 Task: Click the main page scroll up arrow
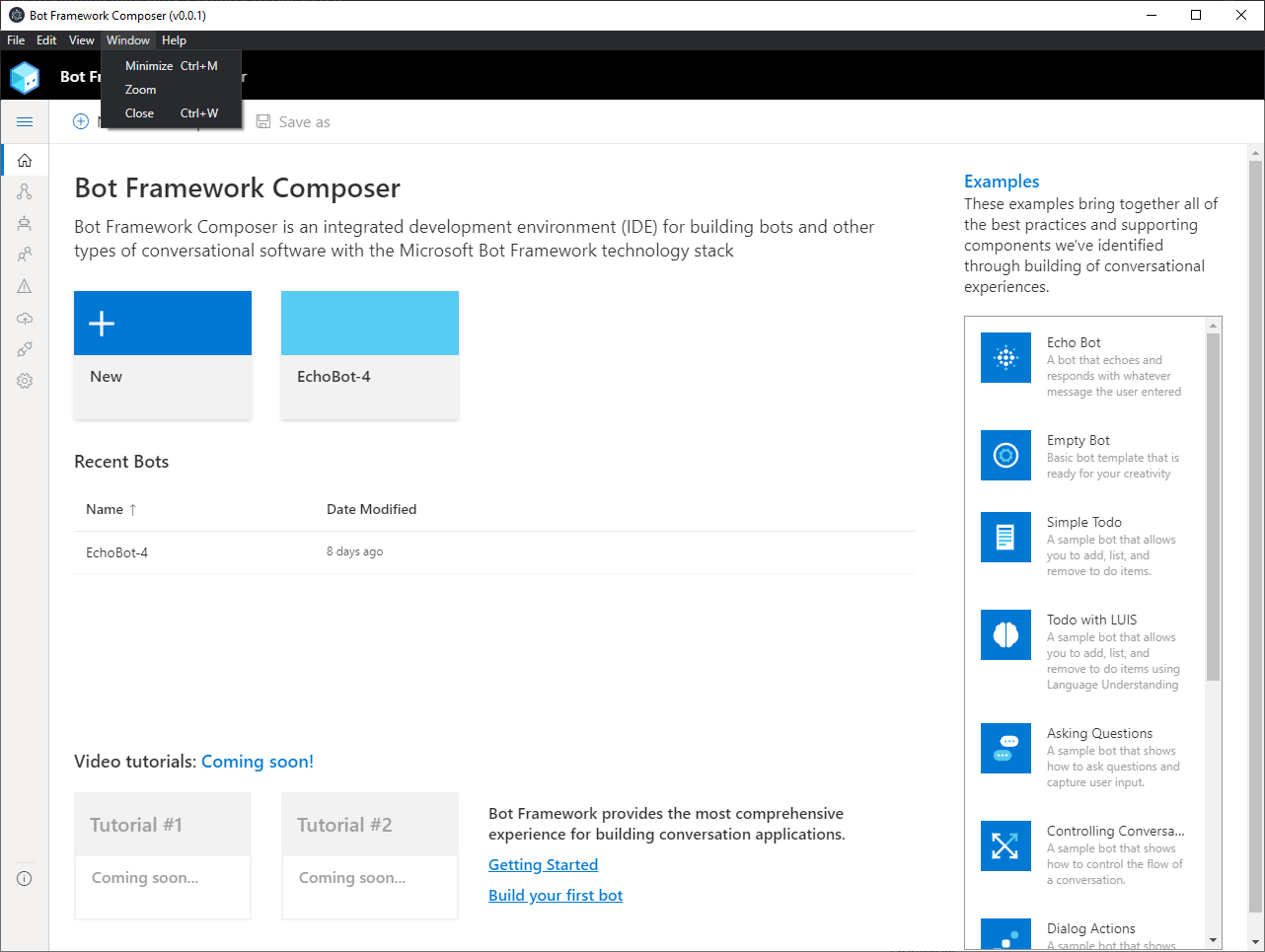pyautogui.click(x=1255, y=153)
